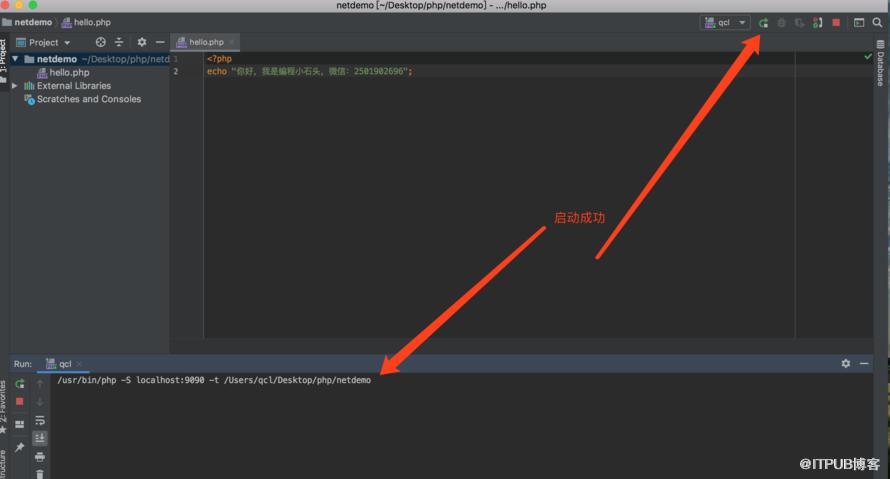
Task: Click the Run with Coverage icon
Action: click(x=800, y=23)
